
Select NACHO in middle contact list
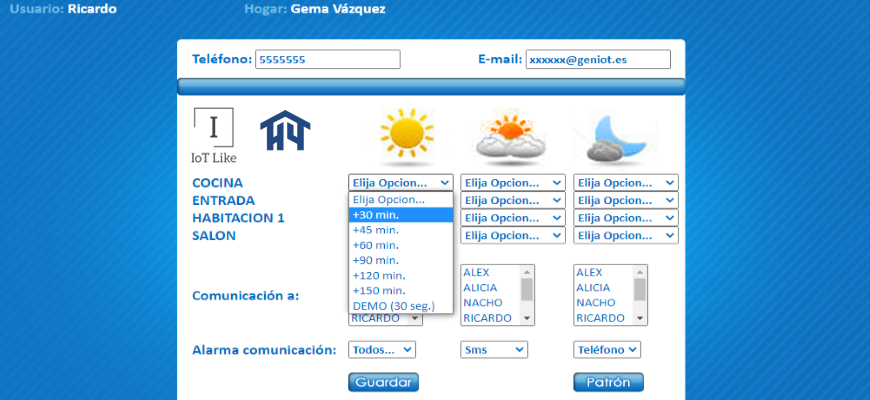click(490, 303)
